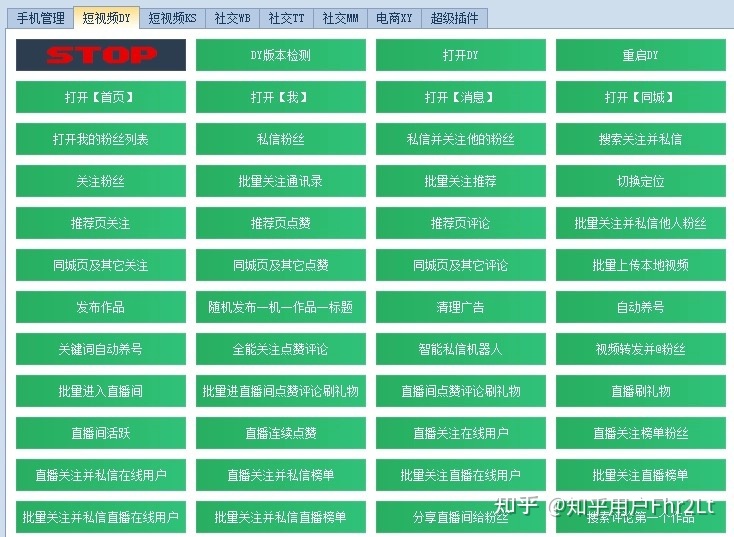
Task: Click 批量关注并私信直播在线用户
Action: (x=101, y=517)
